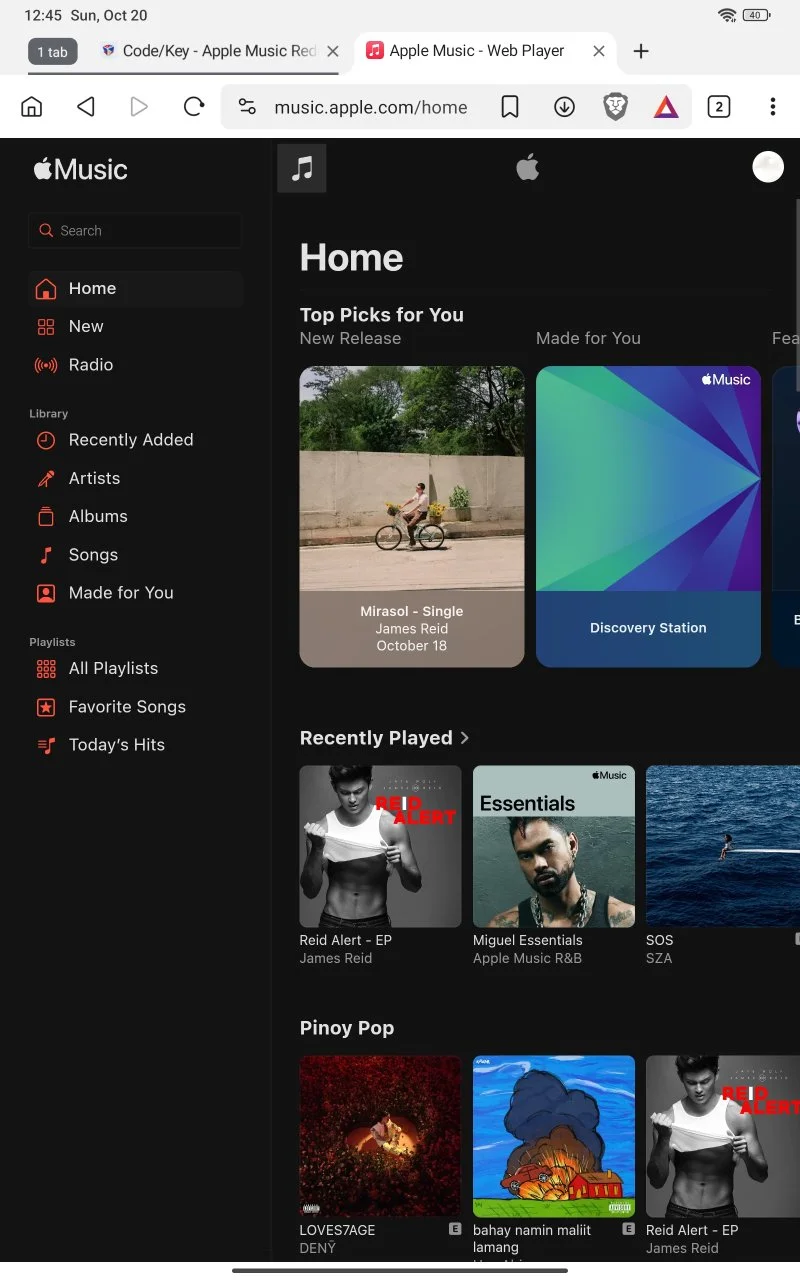The width and height of the screenshot is (800, 1280).
Task: Reload the page with the refresh icon
Action: coord(194,107)
